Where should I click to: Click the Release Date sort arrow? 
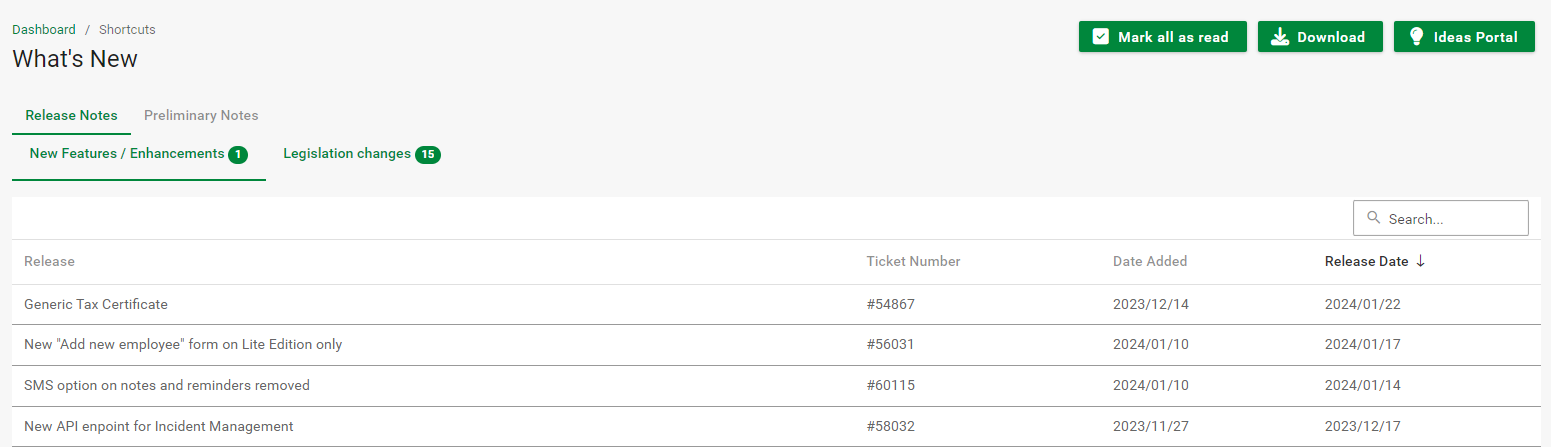(x=1420, y=261)
